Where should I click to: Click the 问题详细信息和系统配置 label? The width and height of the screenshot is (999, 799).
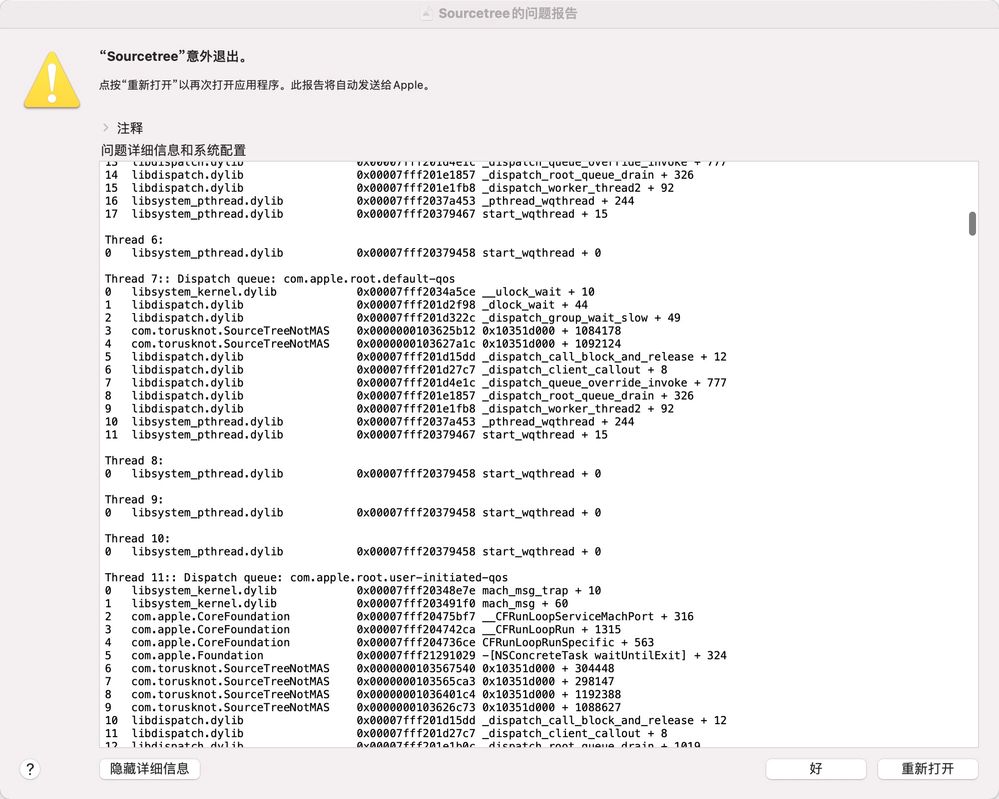point(173,150)
